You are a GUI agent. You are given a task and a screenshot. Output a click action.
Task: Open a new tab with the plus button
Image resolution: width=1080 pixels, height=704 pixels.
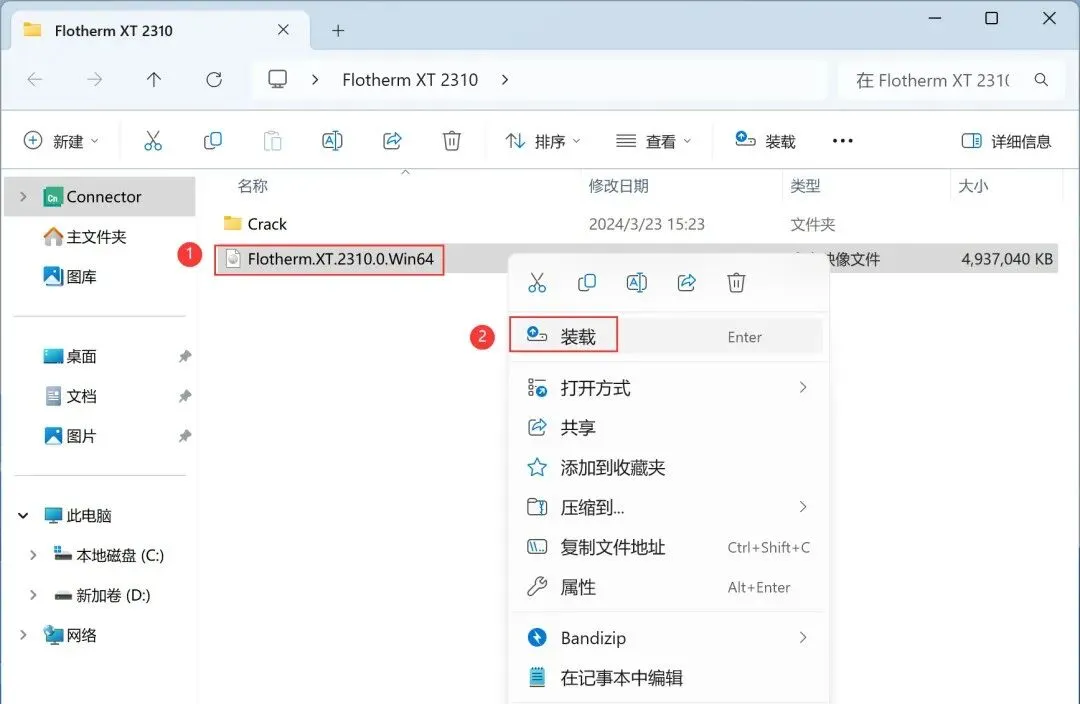click(338, 30)
